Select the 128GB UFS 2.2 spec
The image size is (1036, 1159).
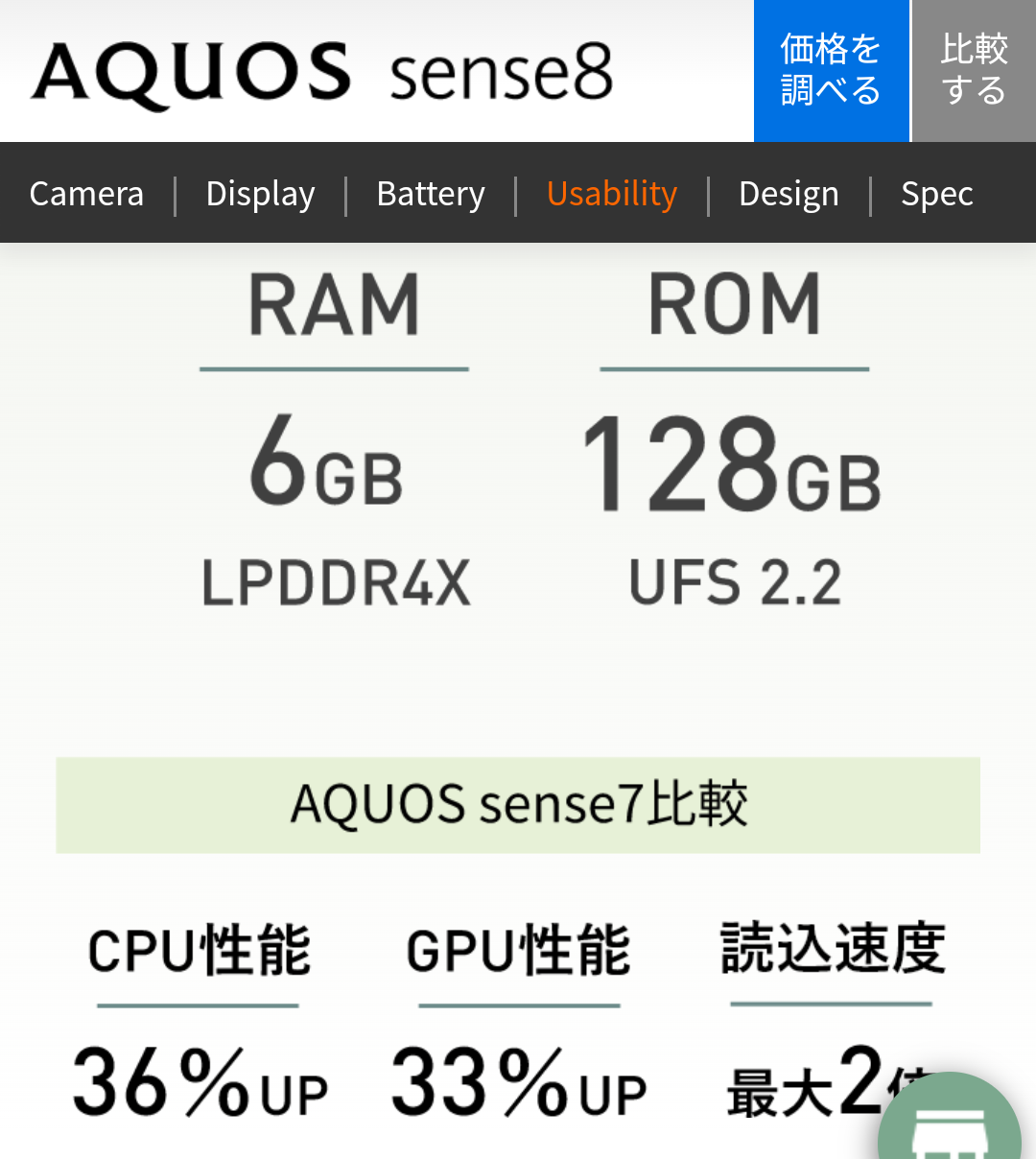(x=735, y=509)
